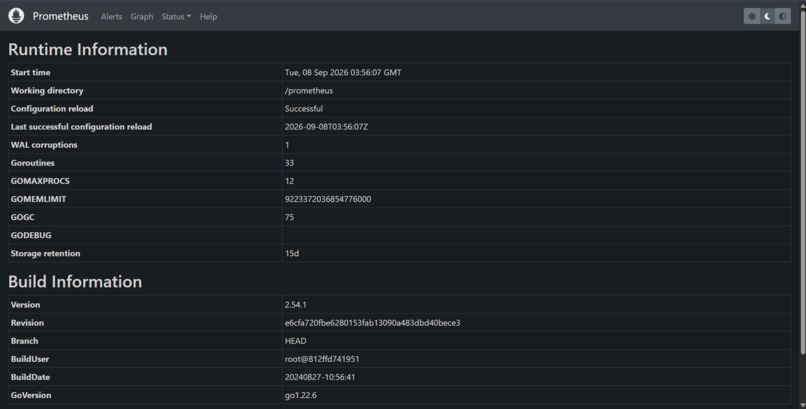Enable dark theme with moon icon
Image resolution: width=806 pixels, height=409 pixels.
(767, 16)
